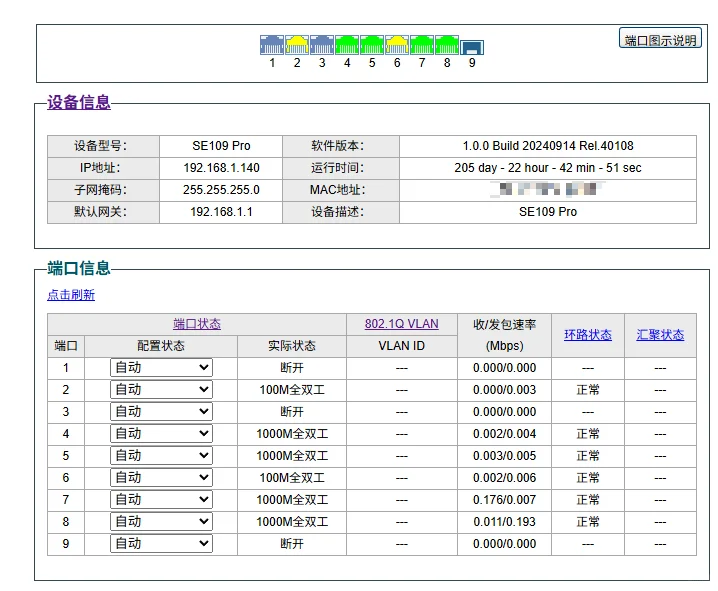Open the 端口状态 header link
Viewport: 718px width, 591px height.
197,324
